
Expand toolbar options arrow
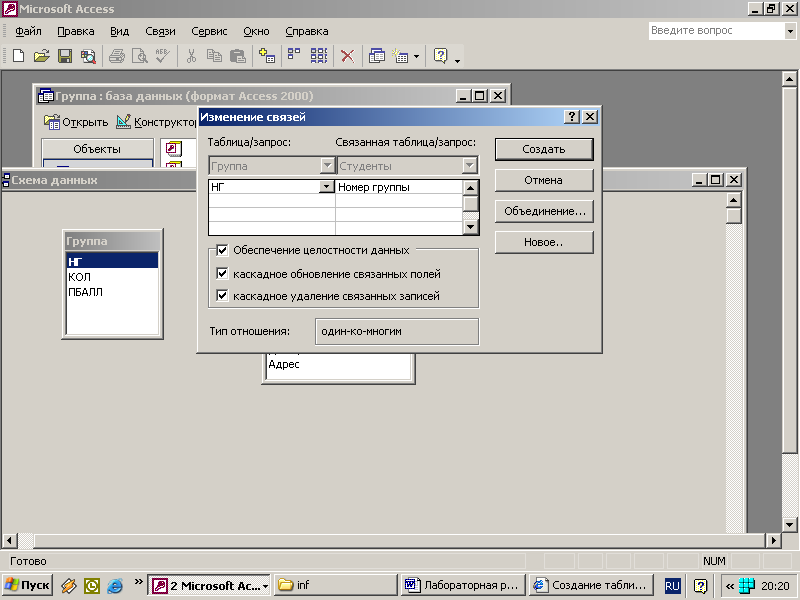click(457, 60)
